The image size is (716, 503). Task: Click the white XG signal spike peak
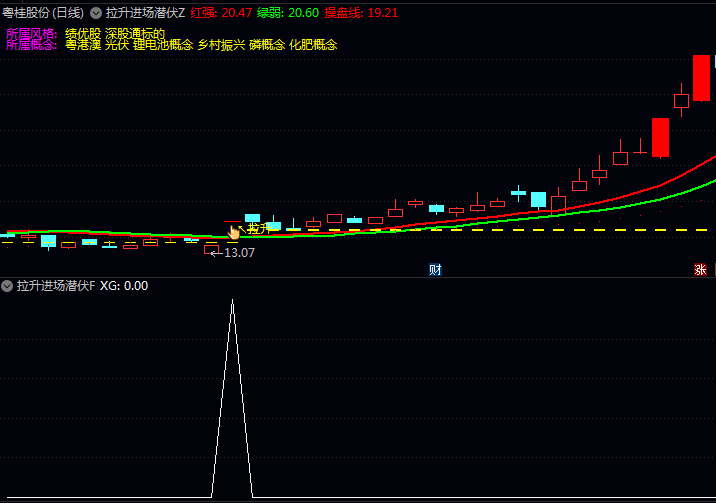click(232, 301)
